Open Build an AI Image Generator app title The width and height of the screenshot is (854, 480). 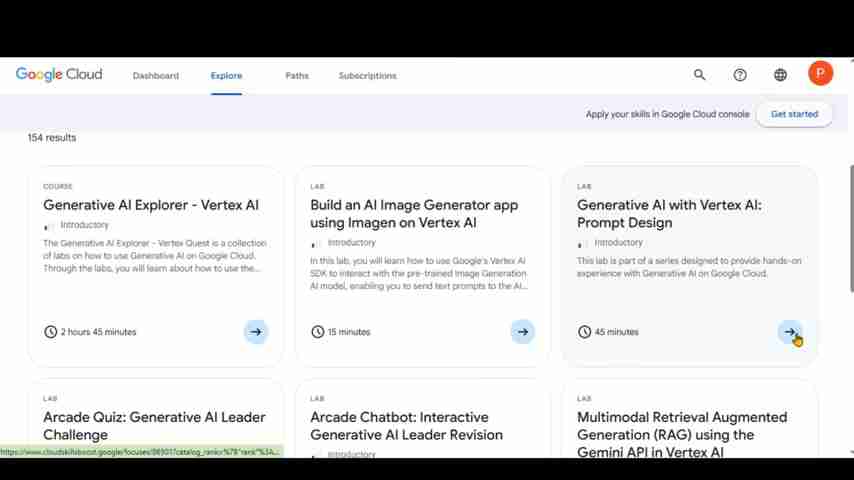tap(414, 214)
